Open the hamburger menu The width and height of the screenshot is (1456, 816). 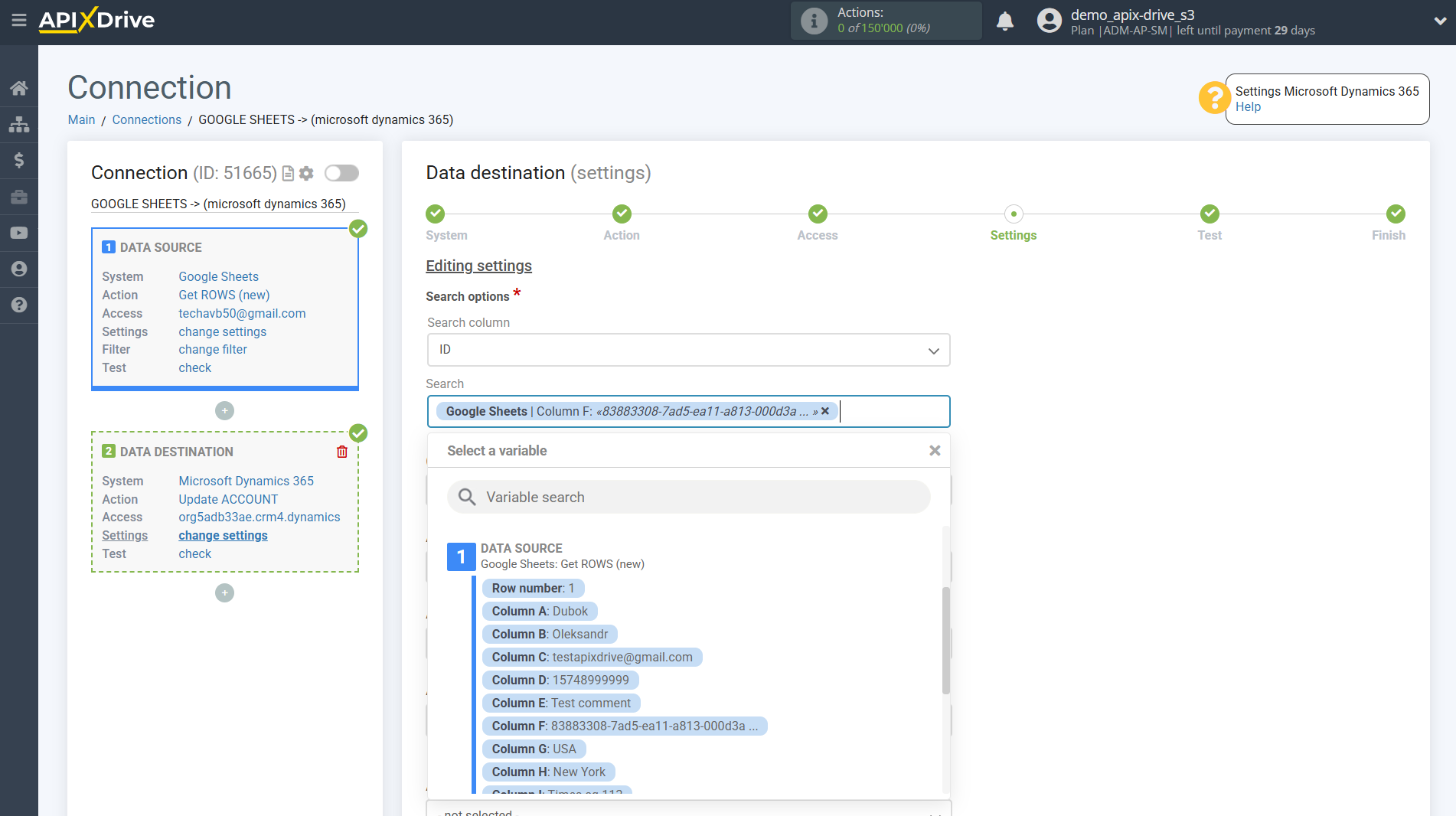click(x=19, y=21)
